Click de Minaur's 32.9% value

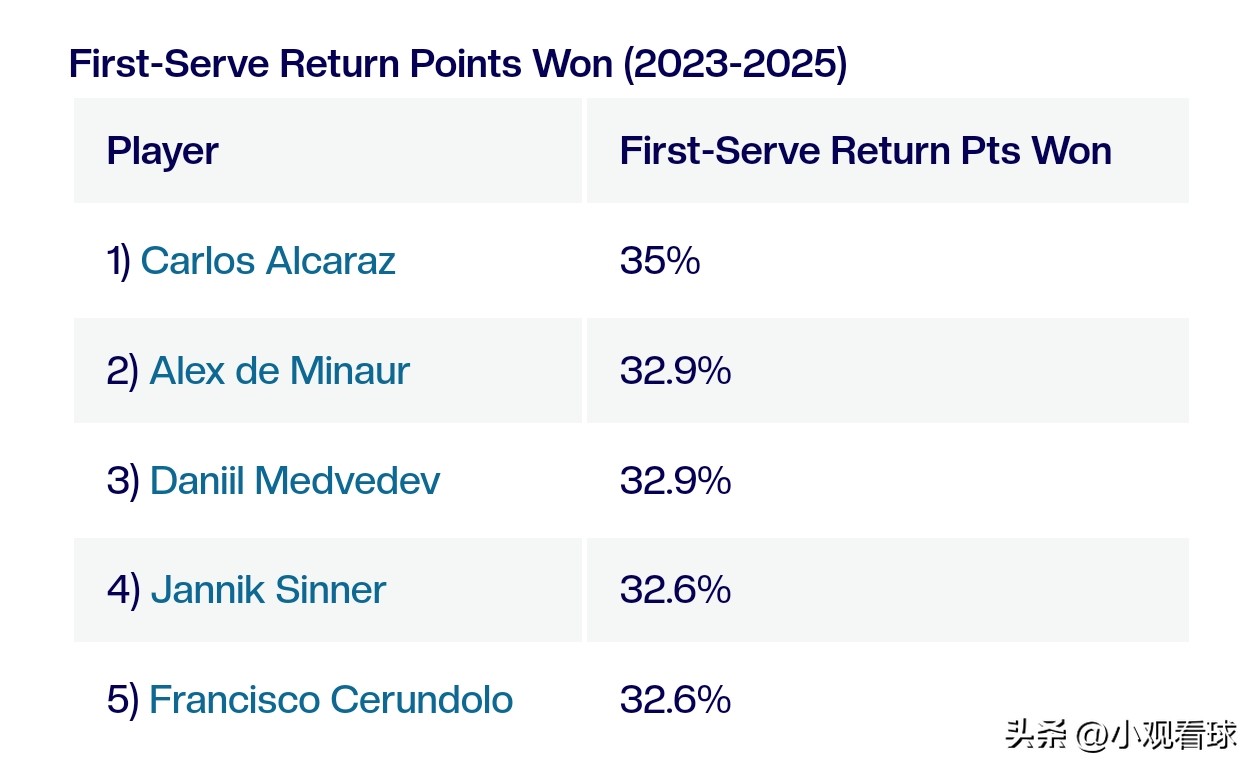coord(675,371)
